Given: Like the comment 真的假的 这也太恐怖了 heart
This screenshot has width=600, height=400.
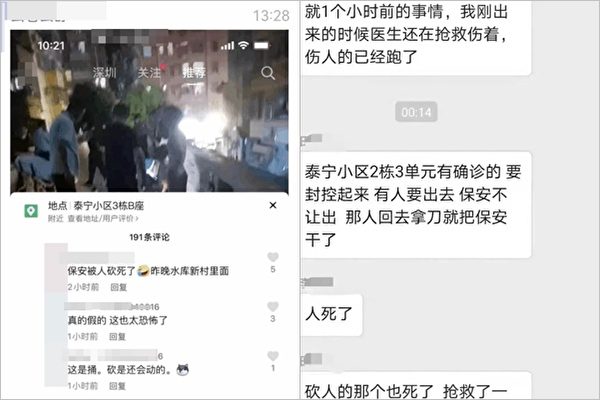Looking at the screenshot, I should click(x=273, y=306).
